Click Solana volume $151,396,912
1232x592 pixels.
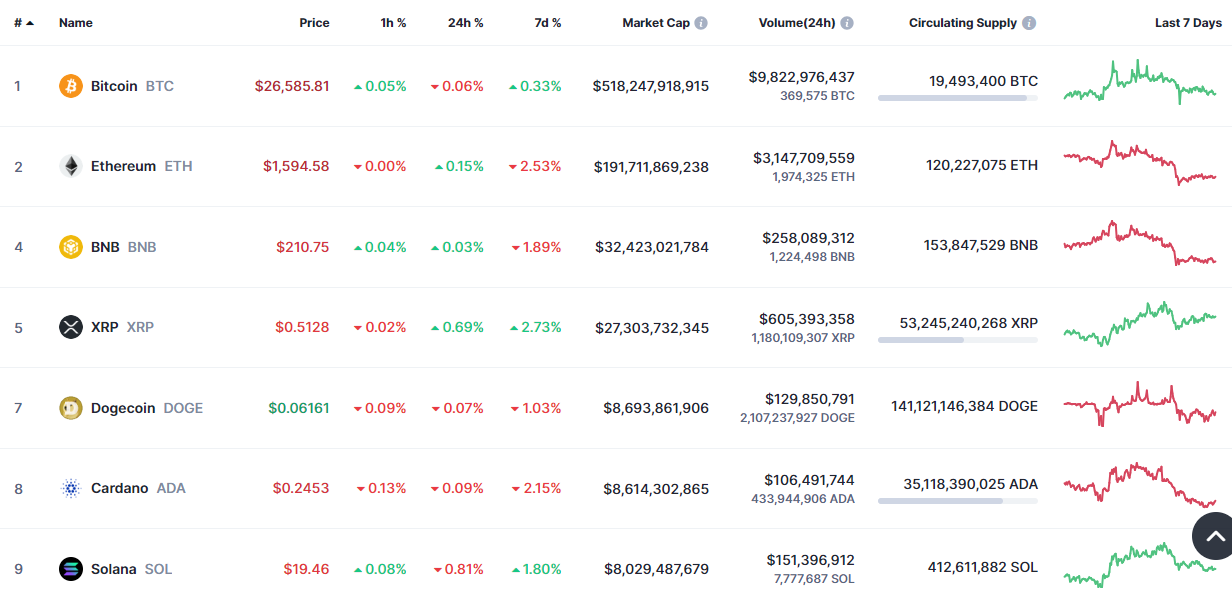pos(811,560)
